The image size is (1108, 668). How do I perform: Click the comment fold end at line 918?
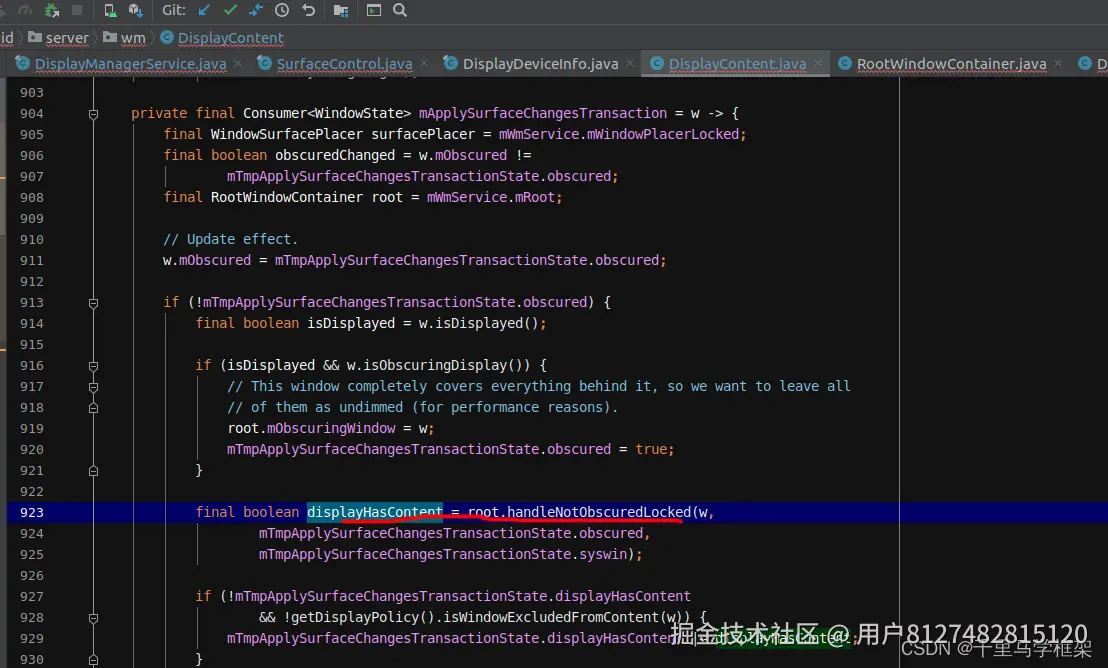93,408
